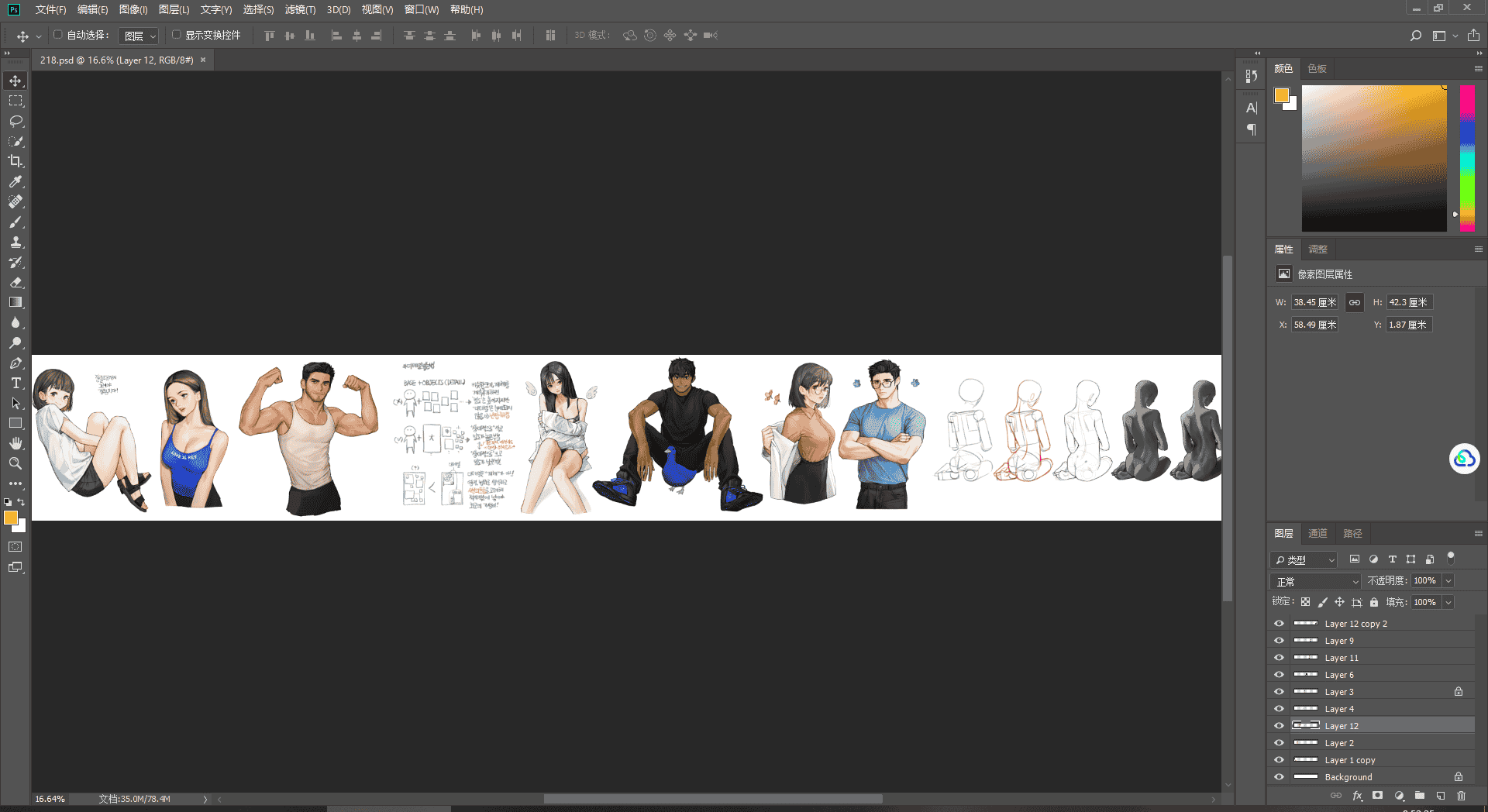
Task: Create a new group with the folder icon
Action: coord(1419,796)
